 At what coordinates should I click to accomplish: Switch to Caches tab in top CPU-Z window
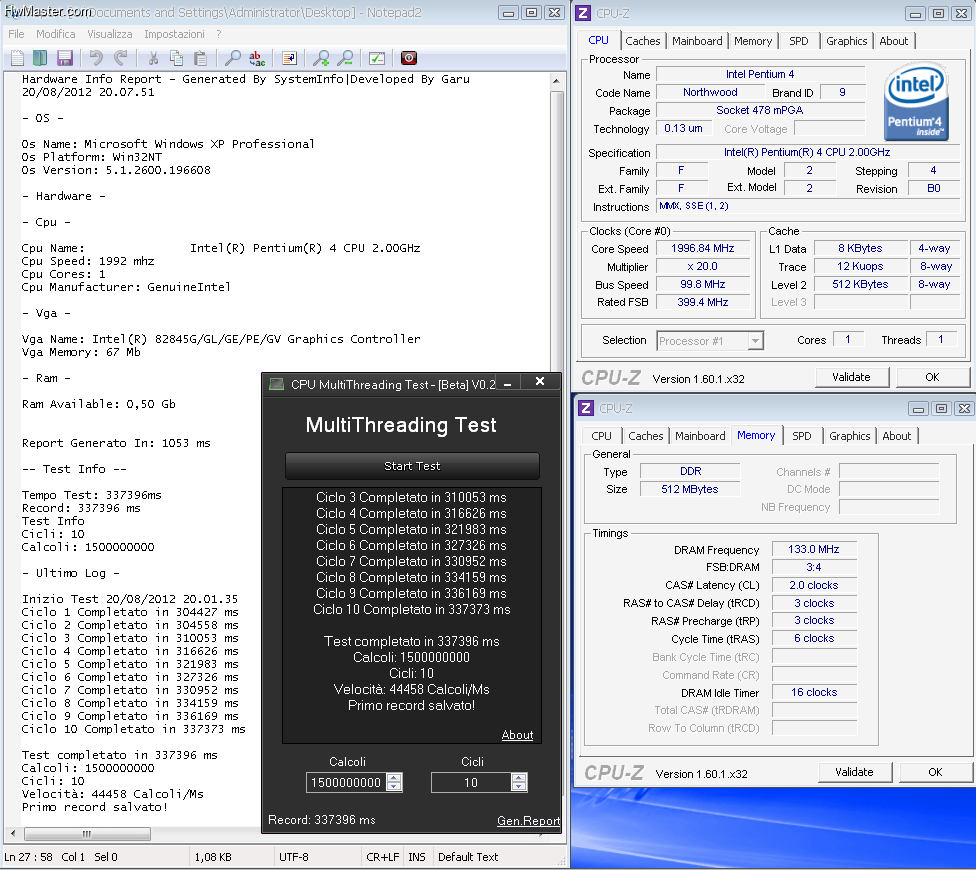pos(642,41)
